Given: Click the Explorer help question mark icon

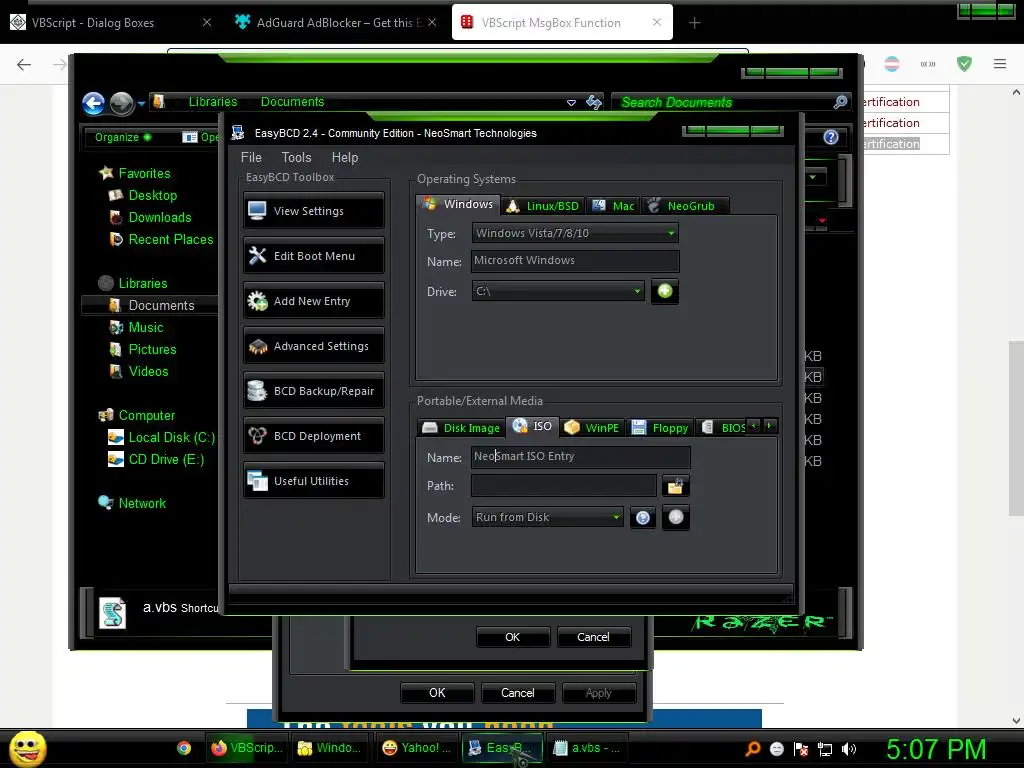Looking at the screenshot, I should [831, 137].
